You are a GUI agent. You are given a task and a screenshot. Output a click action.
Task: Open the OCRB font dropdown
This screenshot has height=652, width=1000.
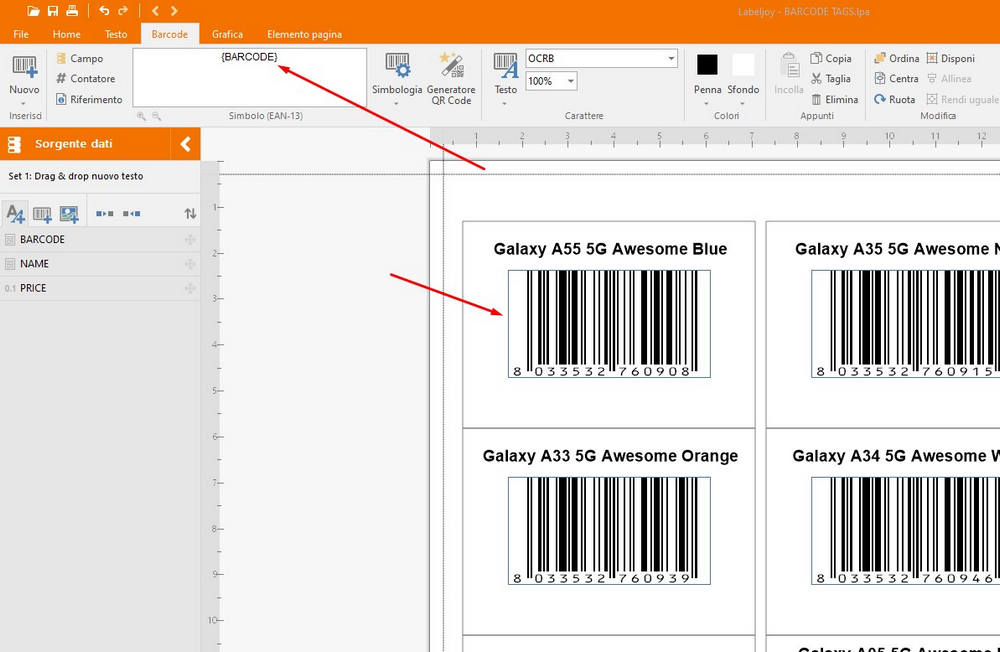[x=670, y=59]
